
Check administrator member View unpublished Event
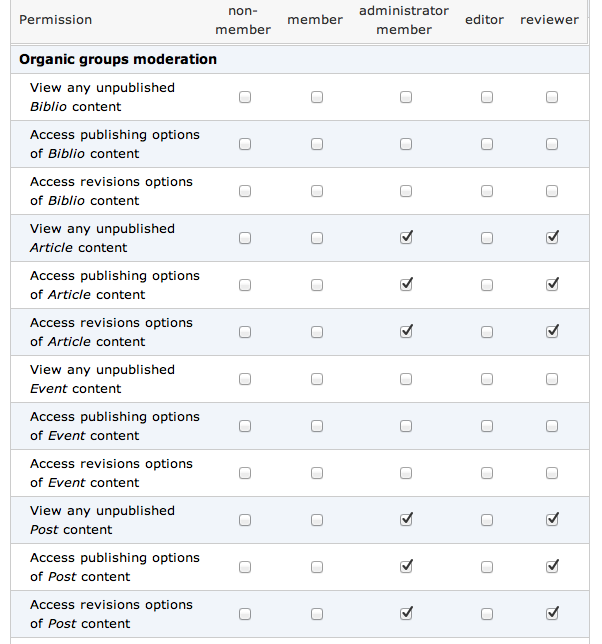click(x=406, y=379)
